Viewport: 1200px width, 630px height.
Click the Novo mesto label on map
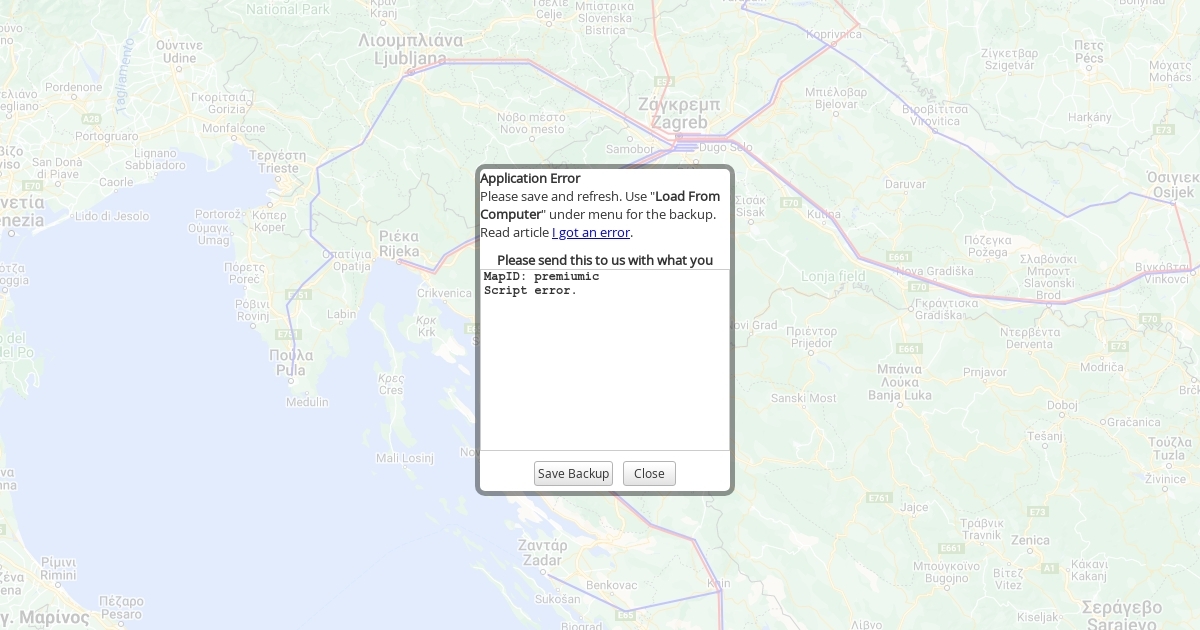[532, 122]
